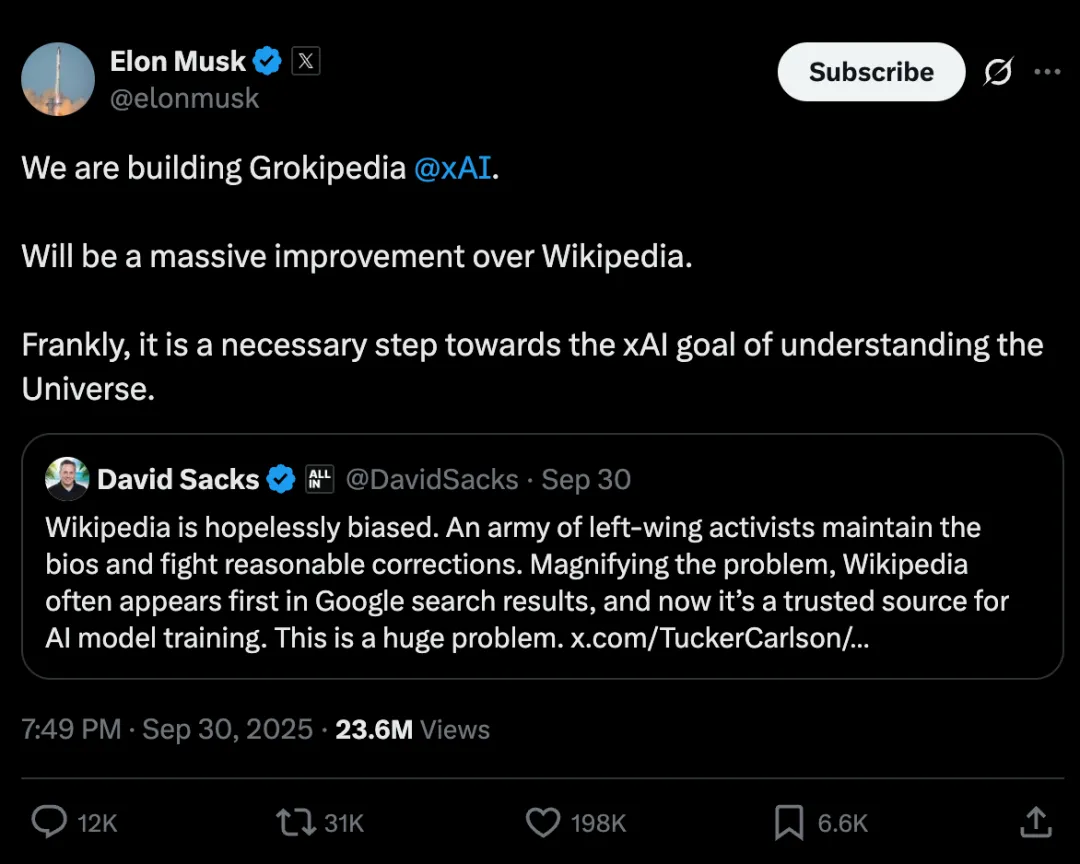The image size is (1080, 864).
Task: Click David Sacks' All-In affiliate badge
Action: pyautogui.click(x=319, y=479)
